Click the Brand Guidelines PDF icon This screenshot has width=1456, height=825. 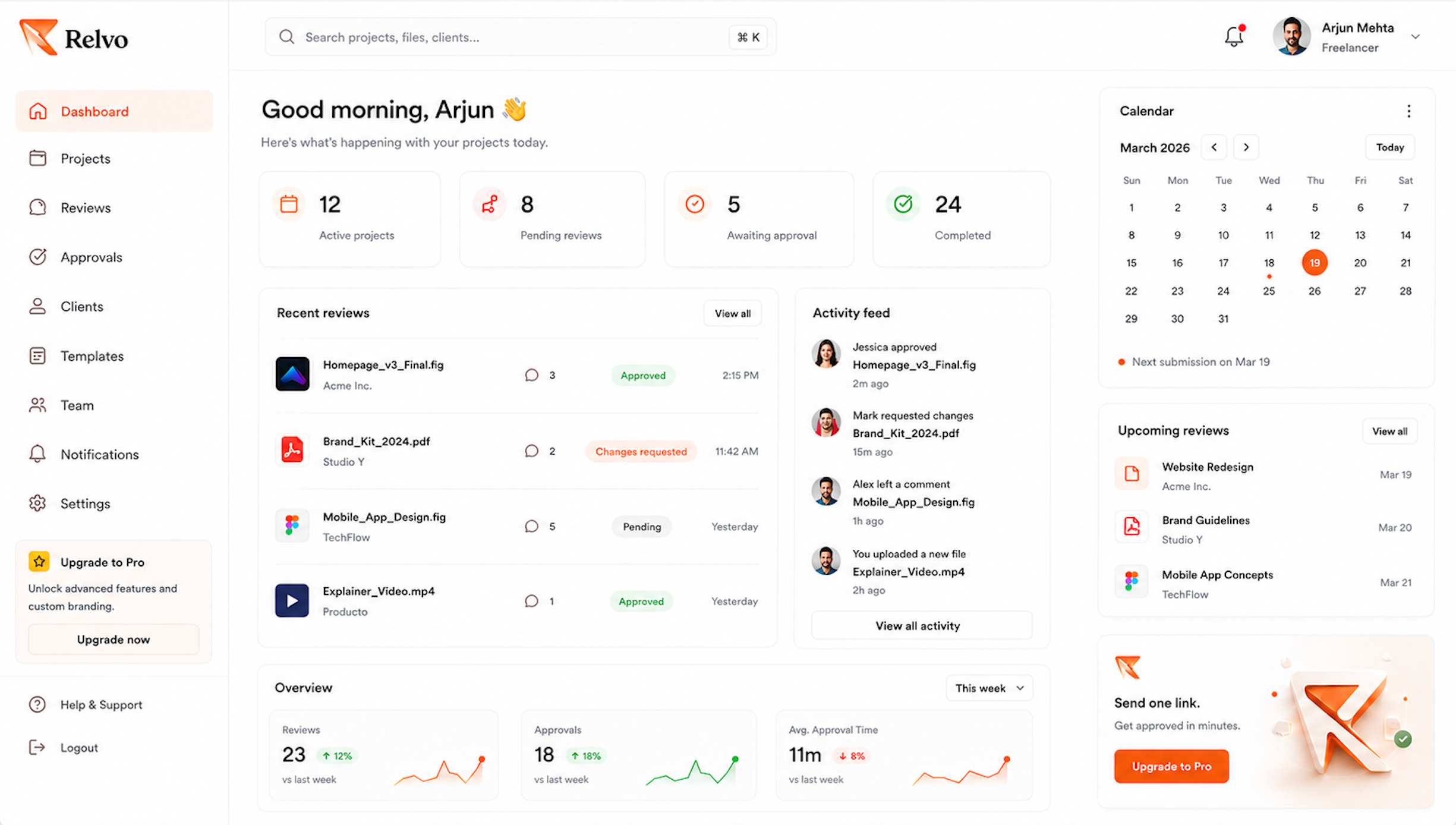(x=1132, y=527)
